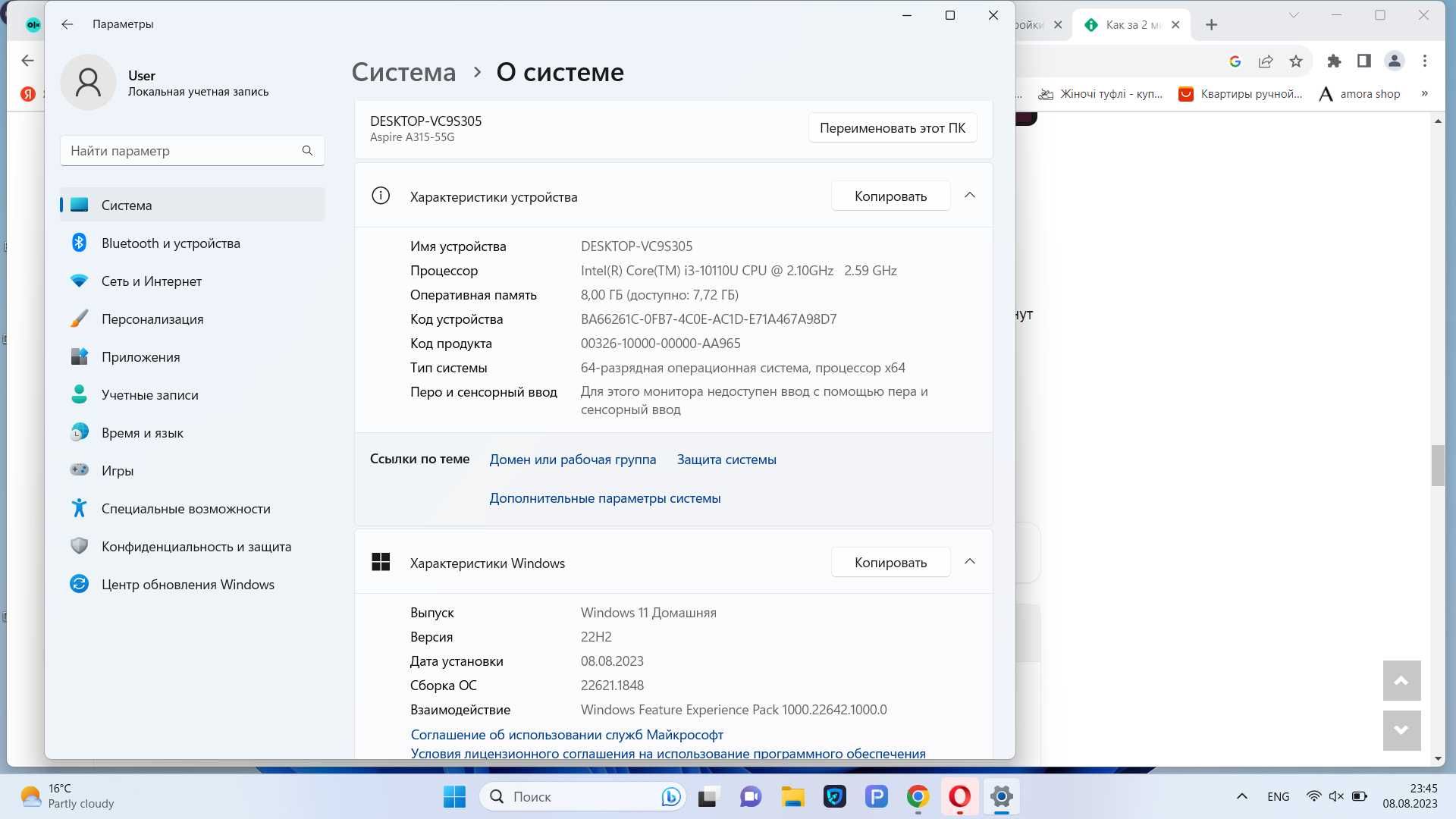The height and width of the screenshot is (819, 1456).
Task: Click the scroll-down arrow button on webpage
Action: pos(1401,730)
